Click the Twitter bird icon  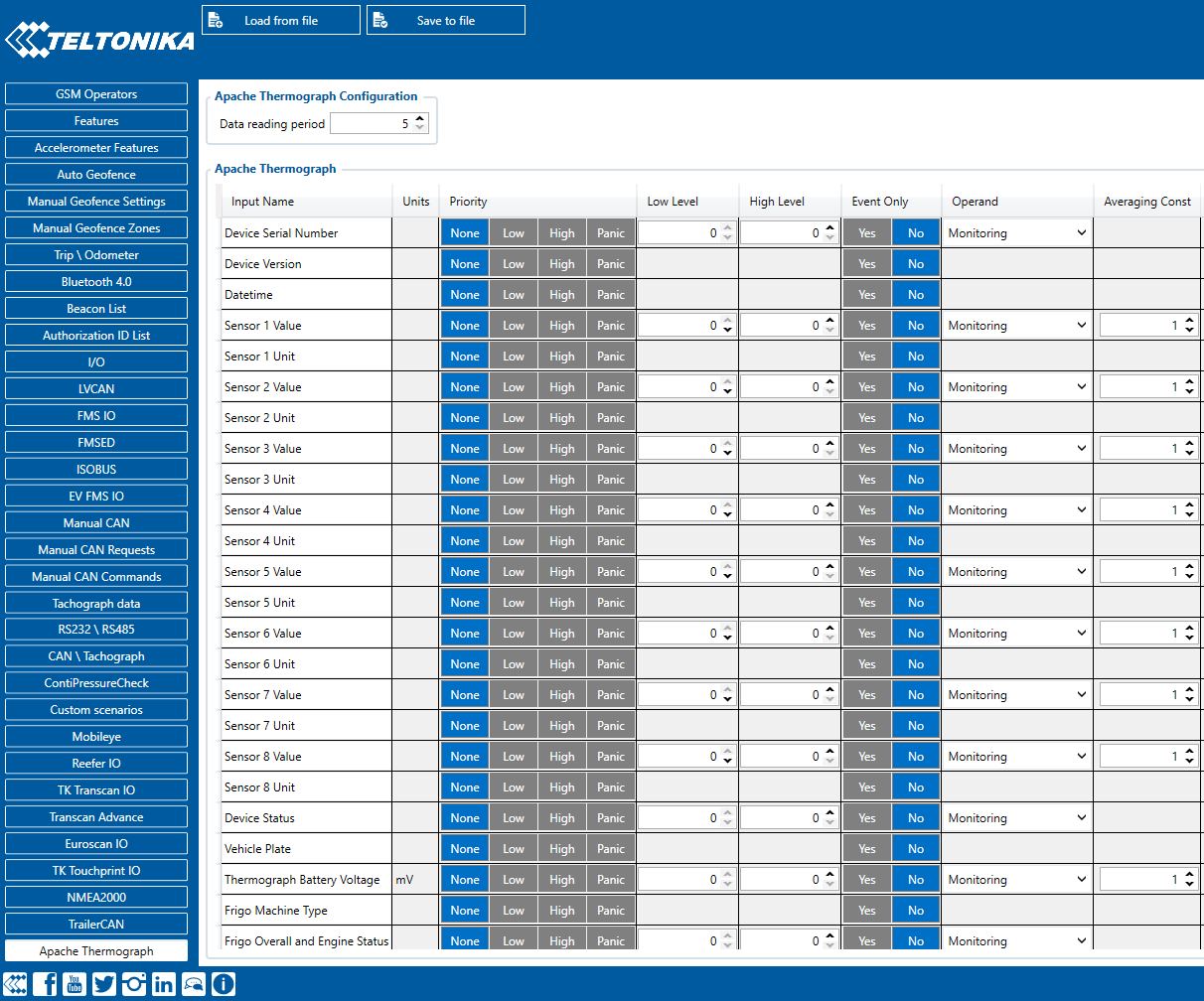104,984
